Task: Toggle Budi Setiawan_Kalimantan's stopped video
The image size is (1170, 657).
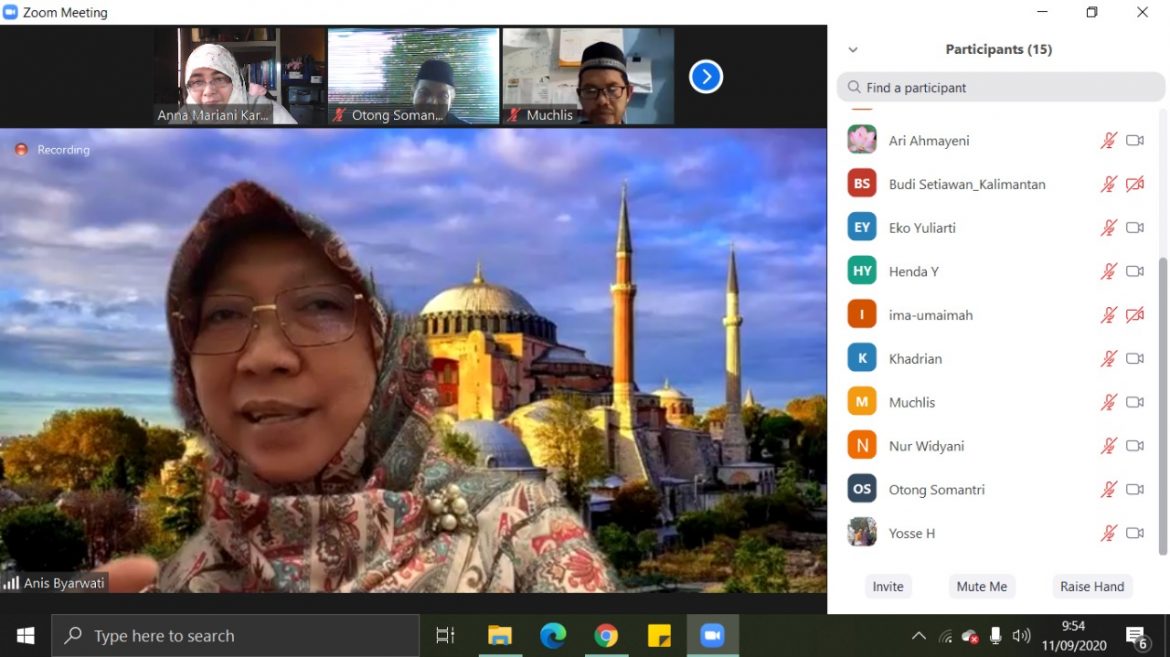Action: click(1135, 184)
